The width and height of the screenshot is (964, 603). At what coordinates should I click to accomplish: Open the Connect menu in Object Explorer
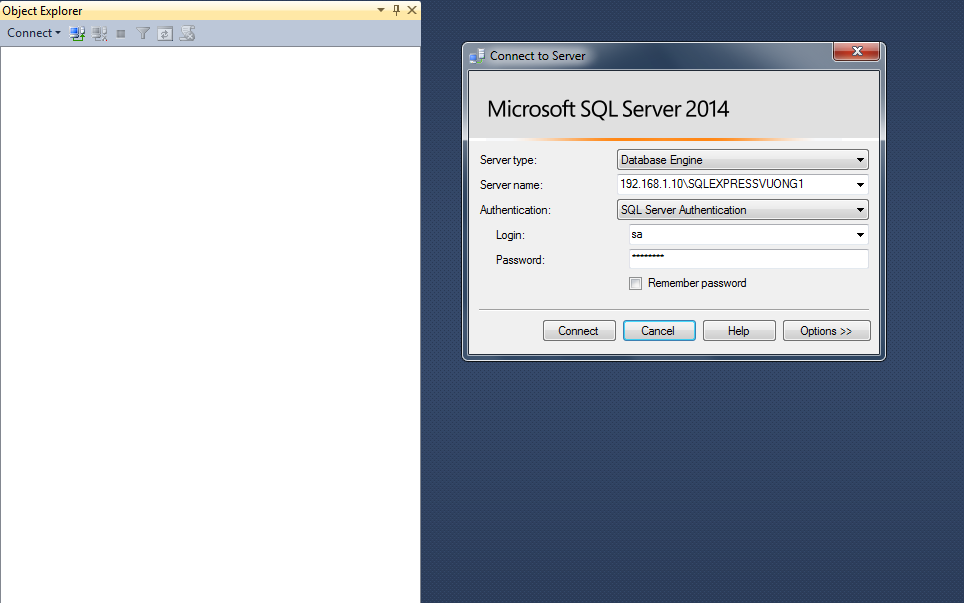[x=34, y=33]
